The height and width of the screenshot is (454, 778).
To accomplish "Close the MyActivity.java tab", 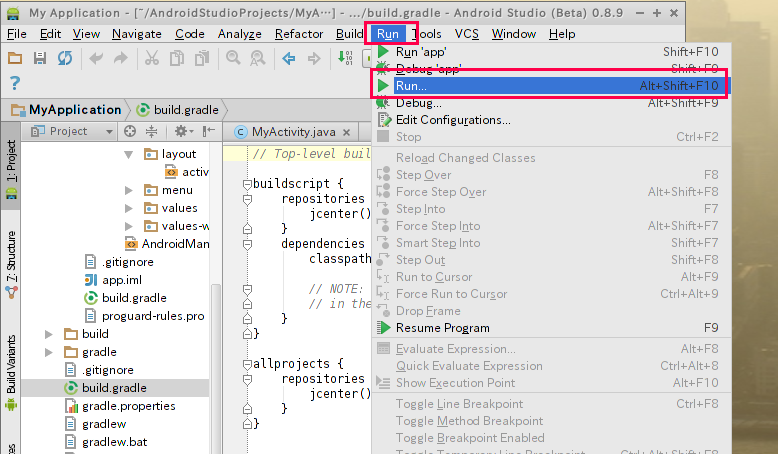I will click(x=346, y=132).
